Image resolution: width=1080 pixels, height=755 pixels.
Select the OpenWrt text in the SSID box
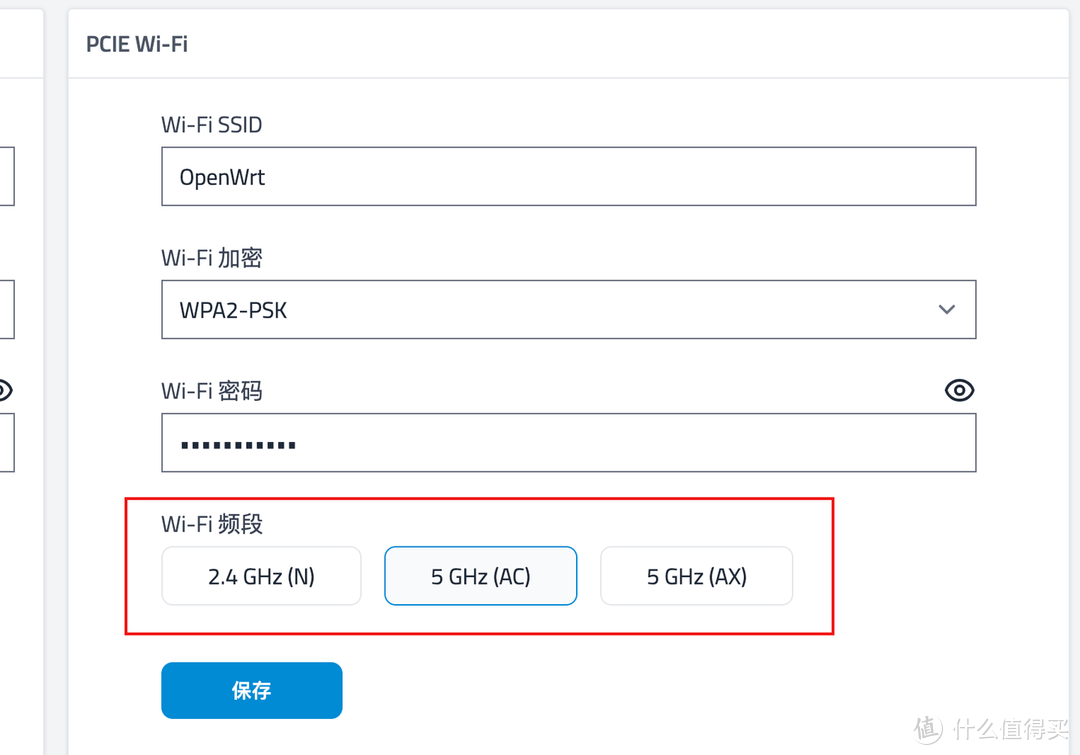[221, 176]
